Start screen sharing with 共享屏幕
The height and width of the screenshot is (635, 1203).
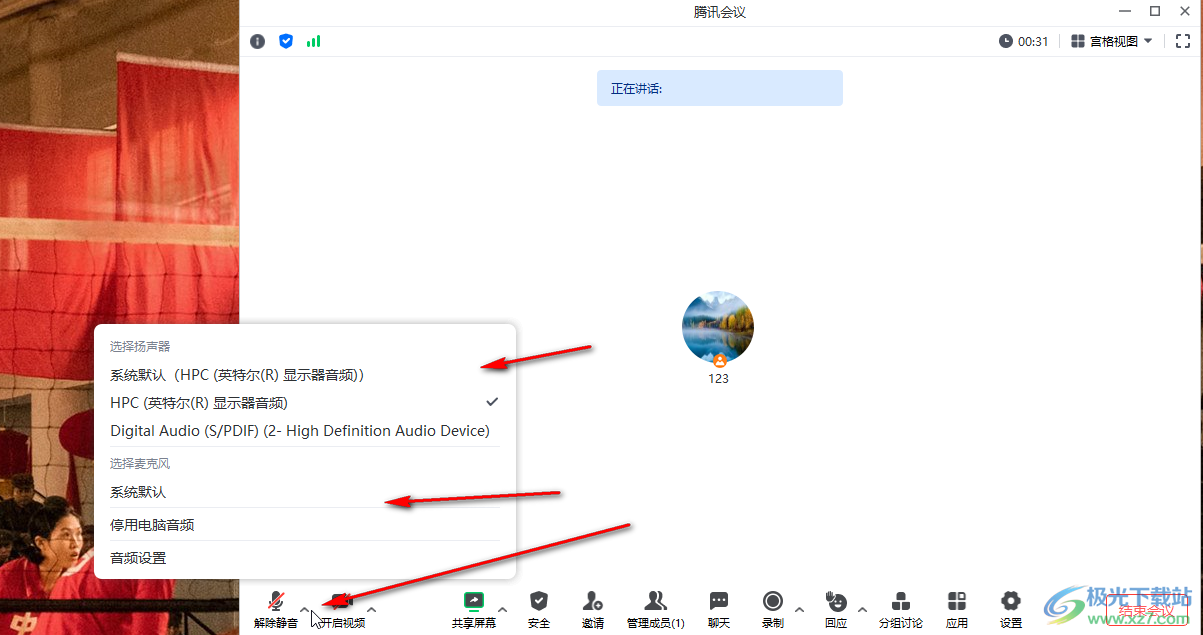473,609
